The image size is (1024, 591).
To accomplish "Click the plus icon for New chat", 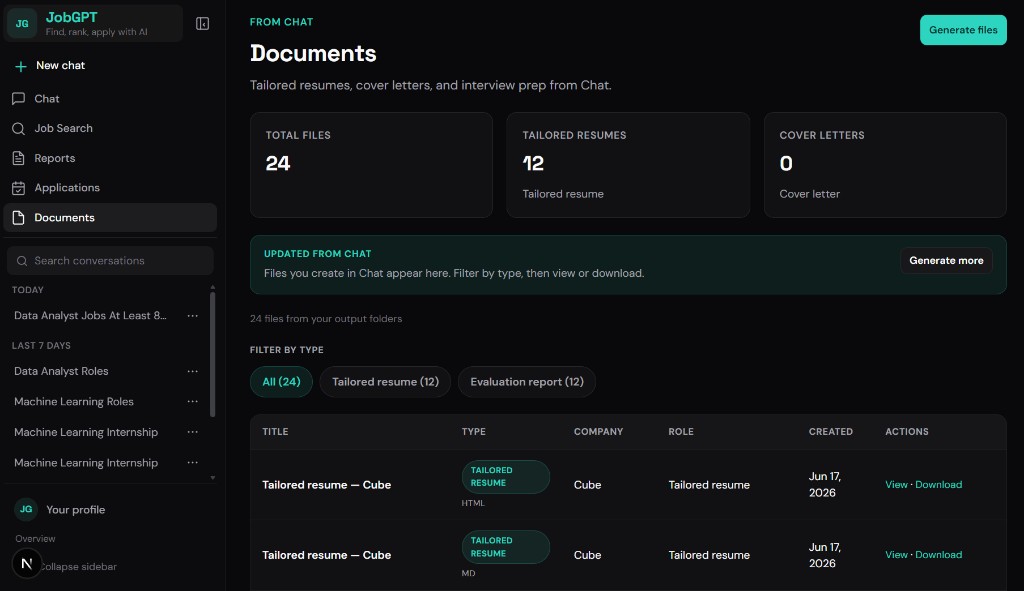I will [20, 66].
